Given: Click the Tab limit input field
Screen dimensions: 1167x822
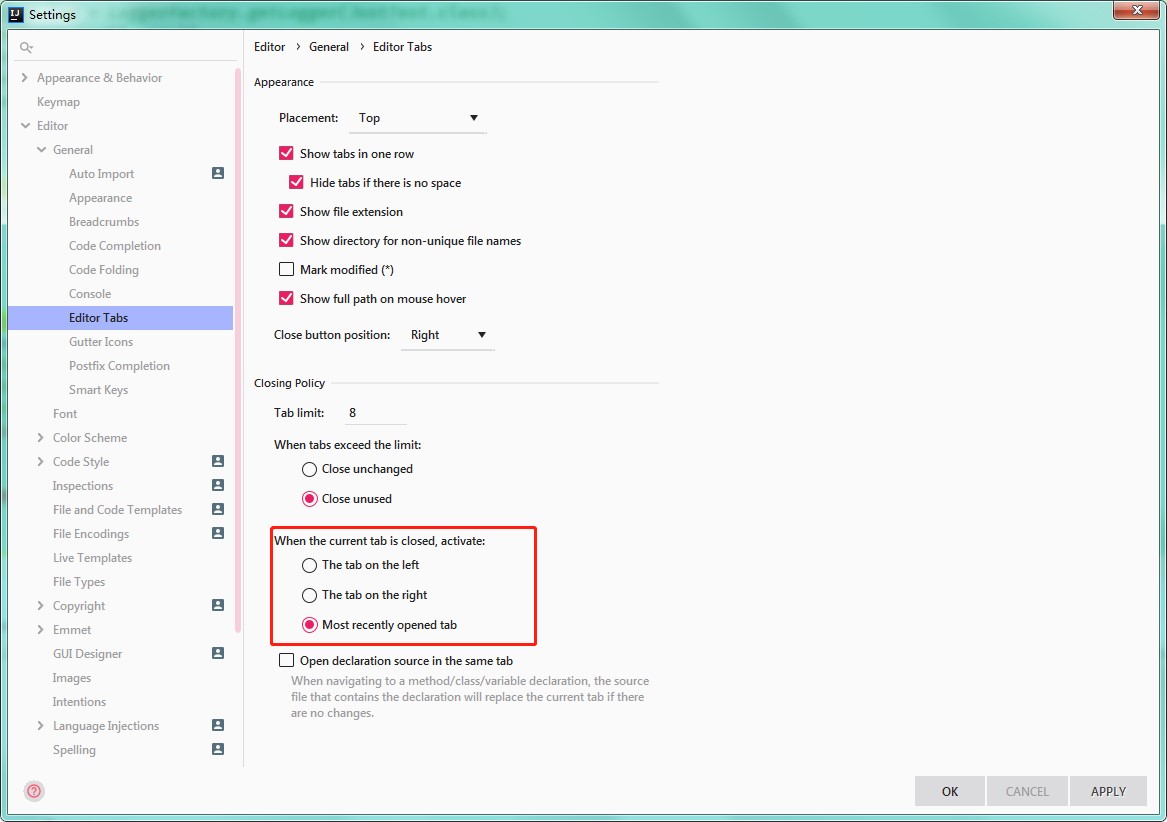Looking at the screenshot, I should [x=374, y=412].
